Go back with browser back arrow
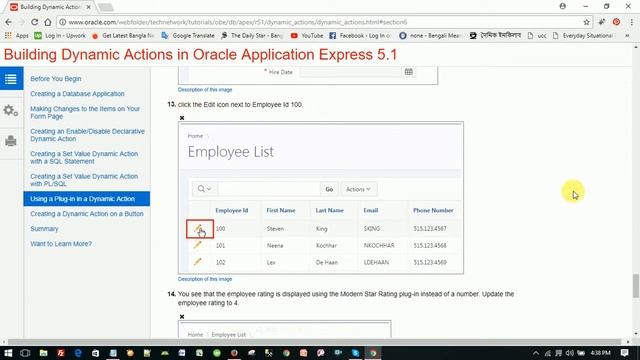 point(9,22)
